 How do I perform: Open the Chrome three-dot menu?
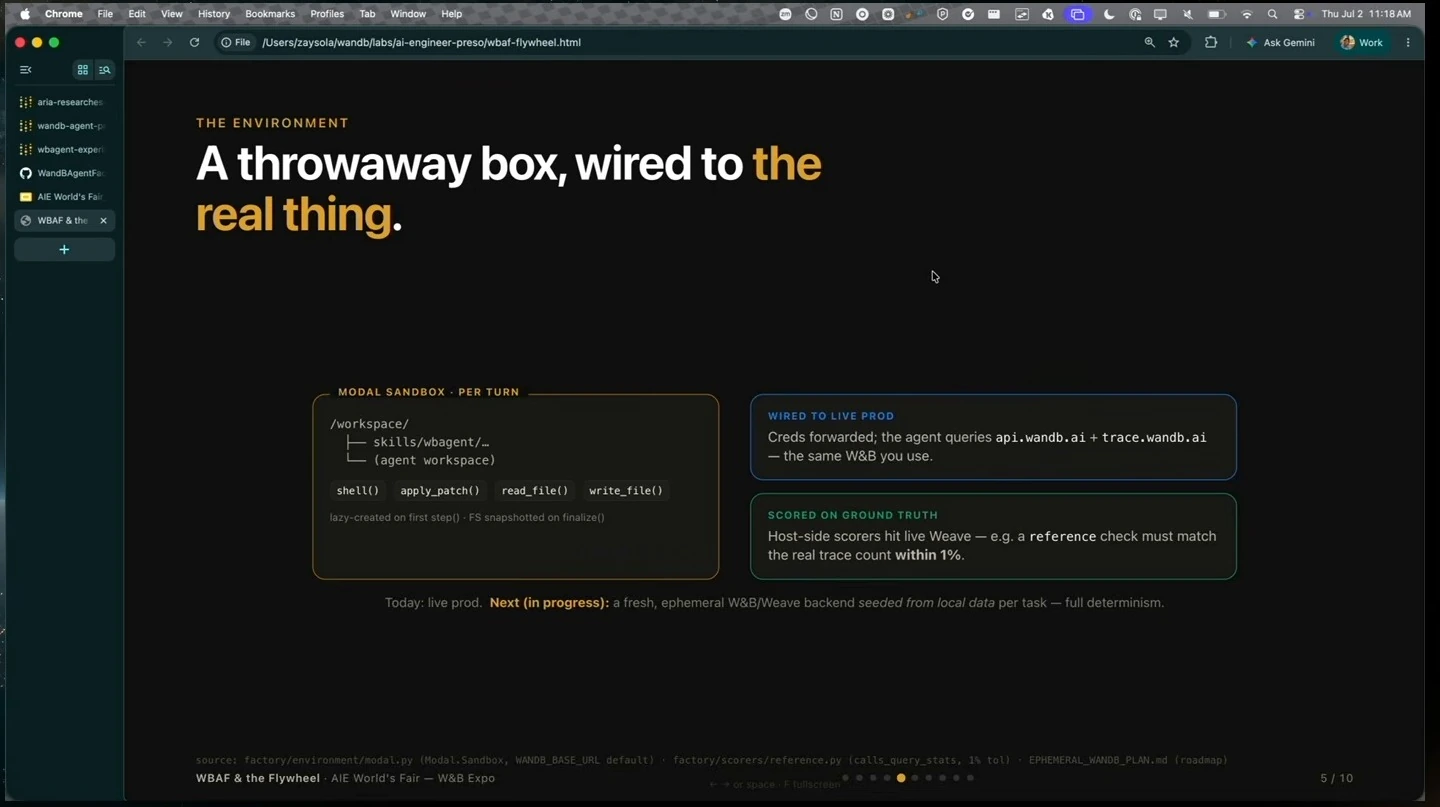[1408, 42]
